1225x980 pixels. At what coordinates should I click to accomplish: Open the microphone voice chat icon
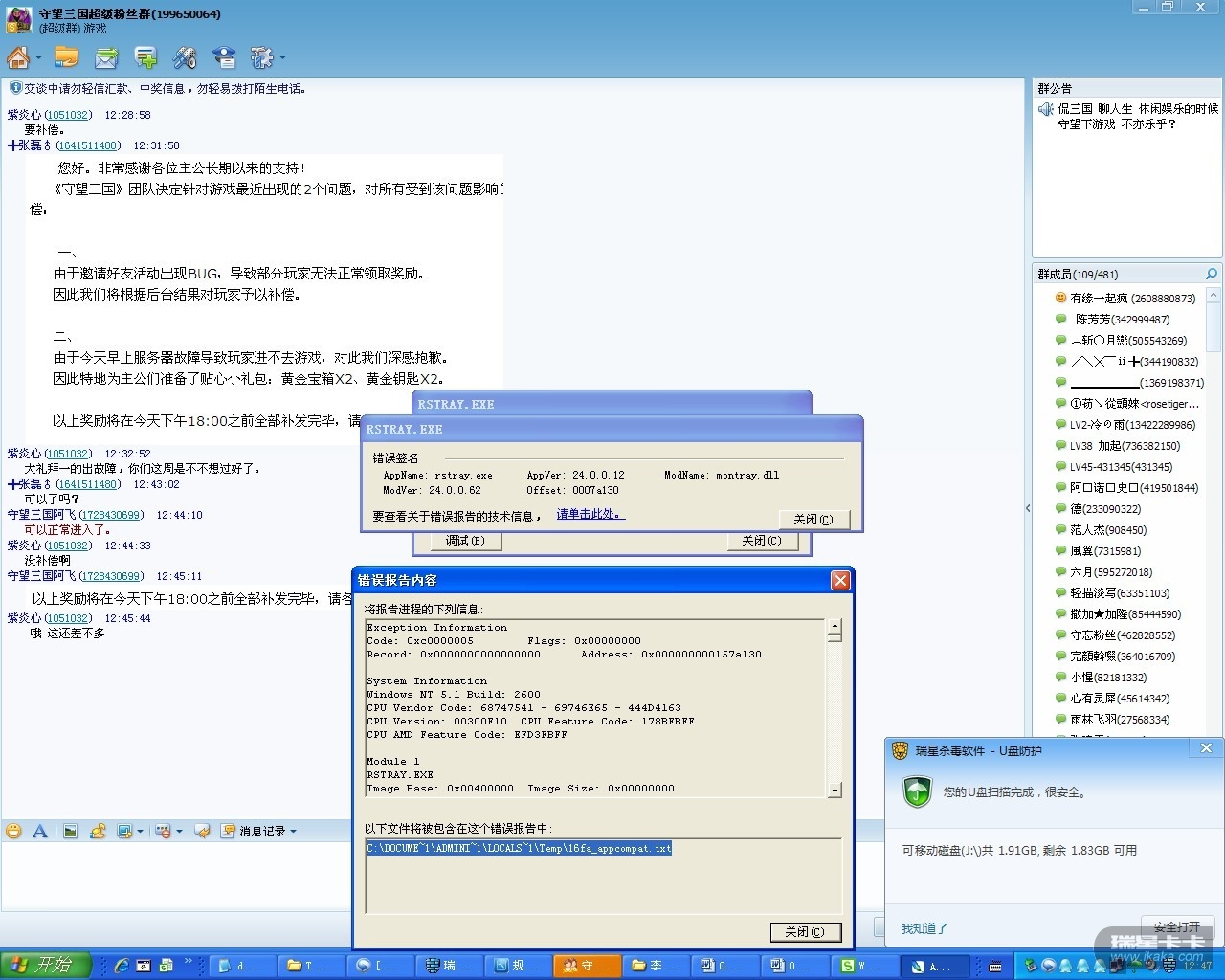tap(185, 58)
